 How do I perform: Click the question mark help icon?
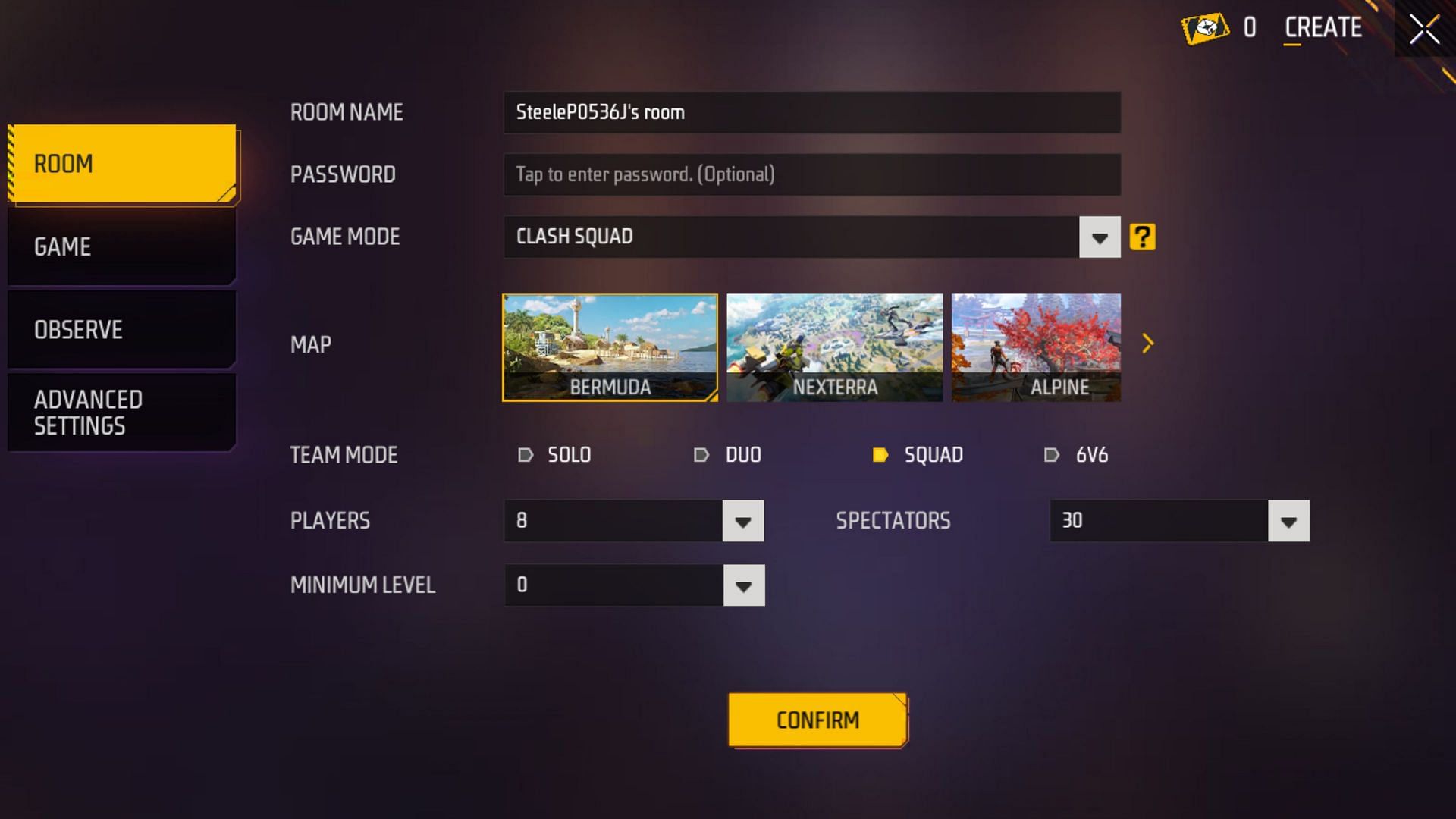coord(1143,236)
